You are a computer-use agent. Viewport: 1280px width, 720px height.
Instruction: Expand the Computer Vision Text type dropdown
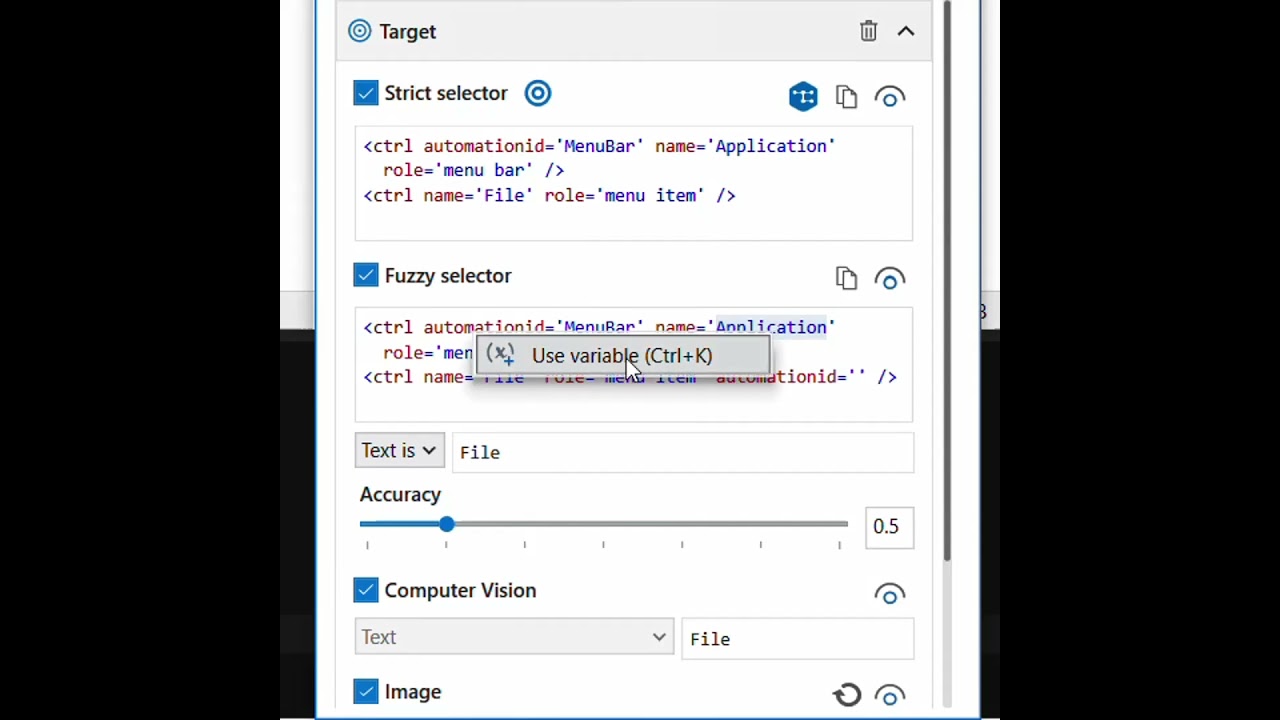tap(514, 637)
